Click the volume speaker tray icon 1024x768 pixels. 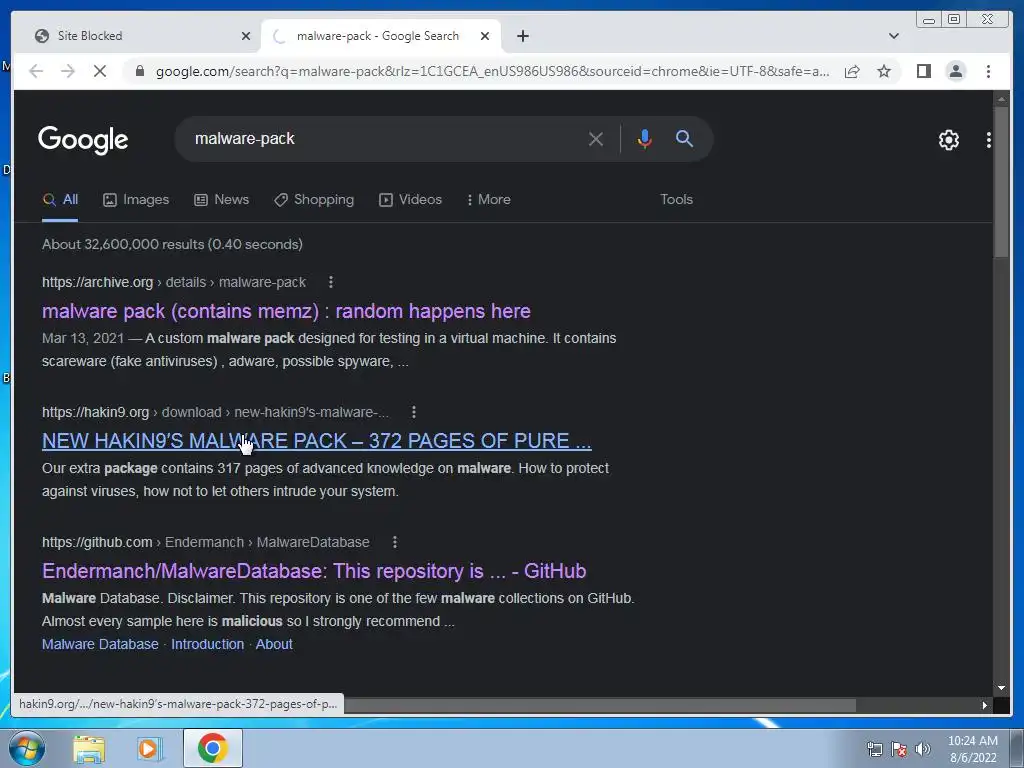click(922, 749)
